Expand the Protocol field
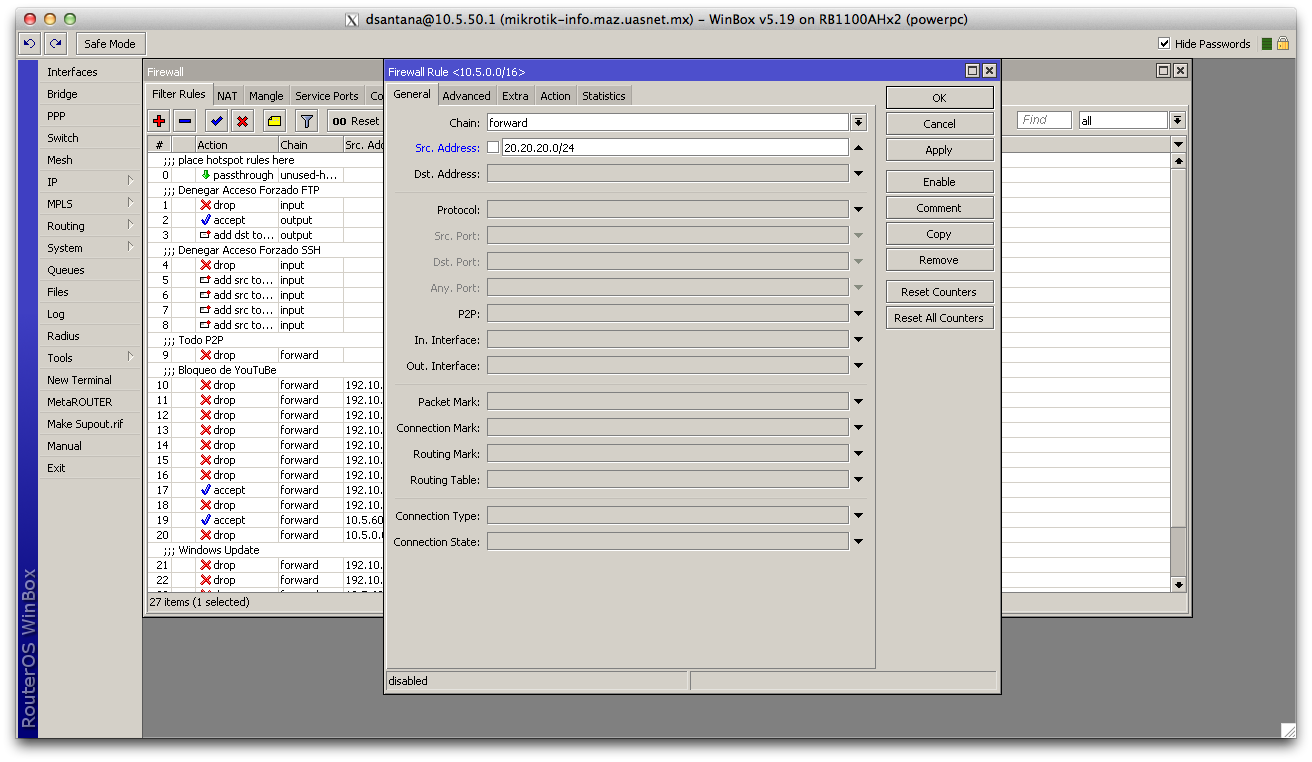 point(859,210)
